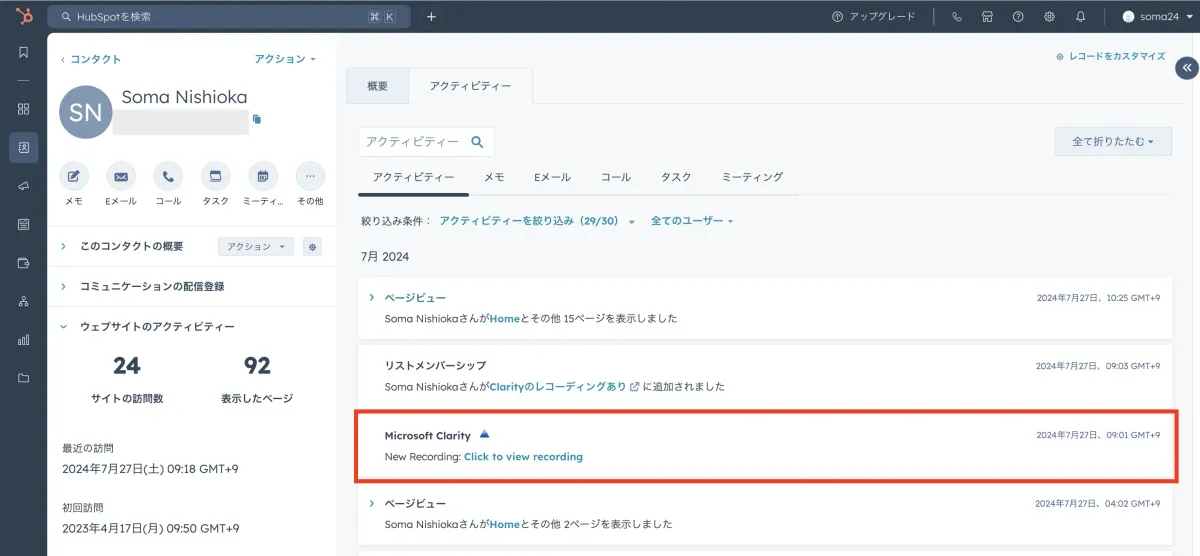
Task: Collapse the right sidebar with double-chevron button
Action: [1186, 68]
